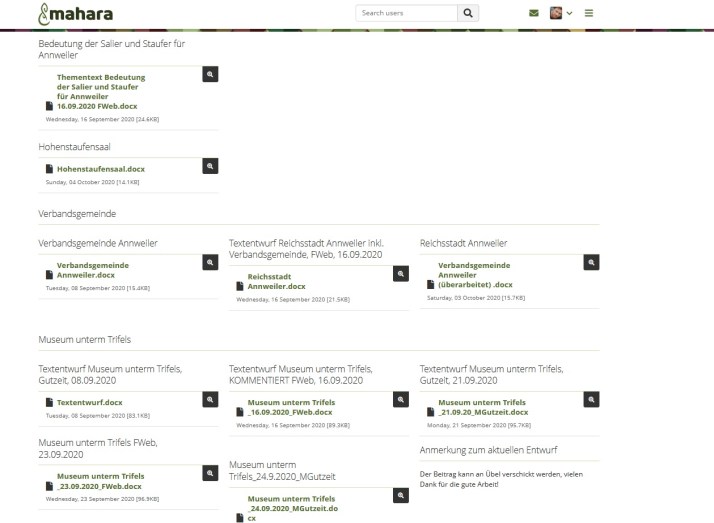Open details for Museum unterm Trifels _21.09.20_MGutzeit.docx
The height and width of the screenshot is (523, 714).
tap(592, 399)
